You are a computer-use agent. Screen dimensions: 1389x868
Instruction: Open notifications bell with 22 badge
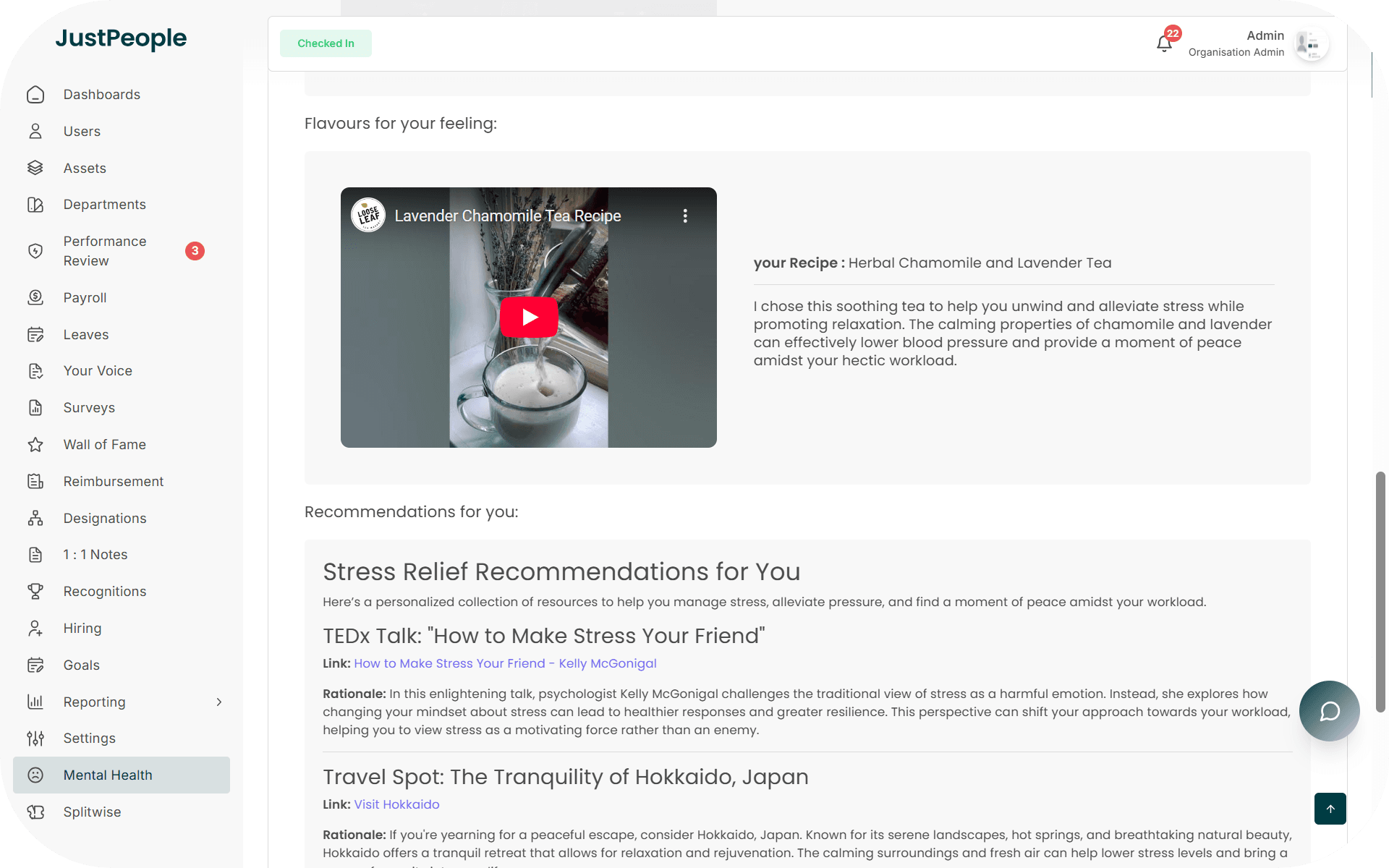1165,43
